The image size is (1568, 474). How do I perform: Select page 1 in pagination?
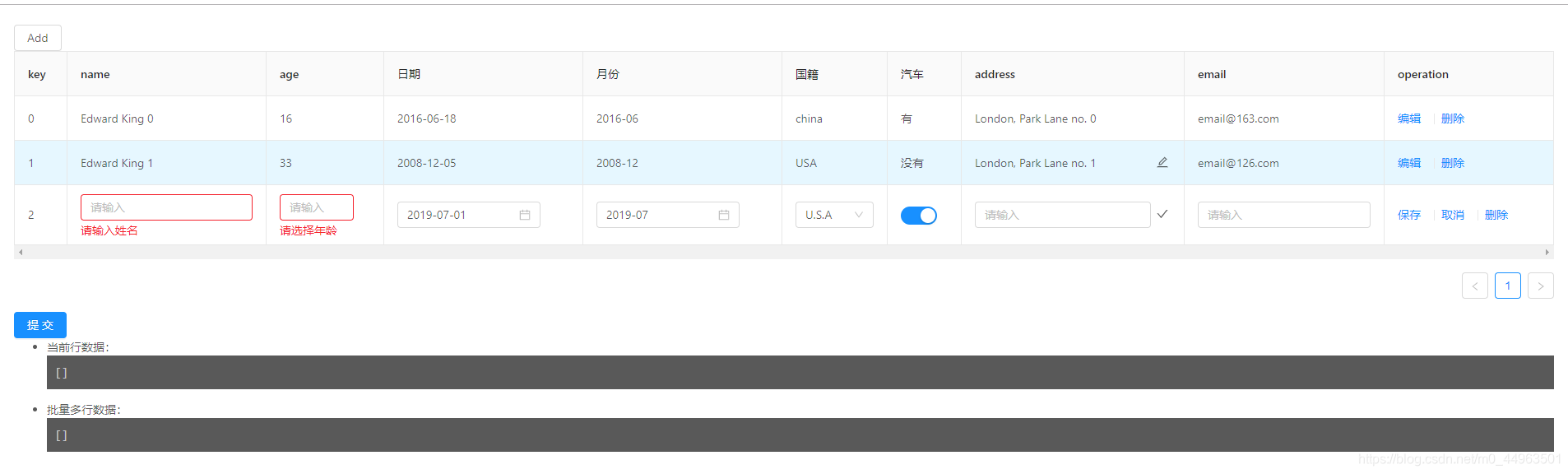(x=1508, y=286)
